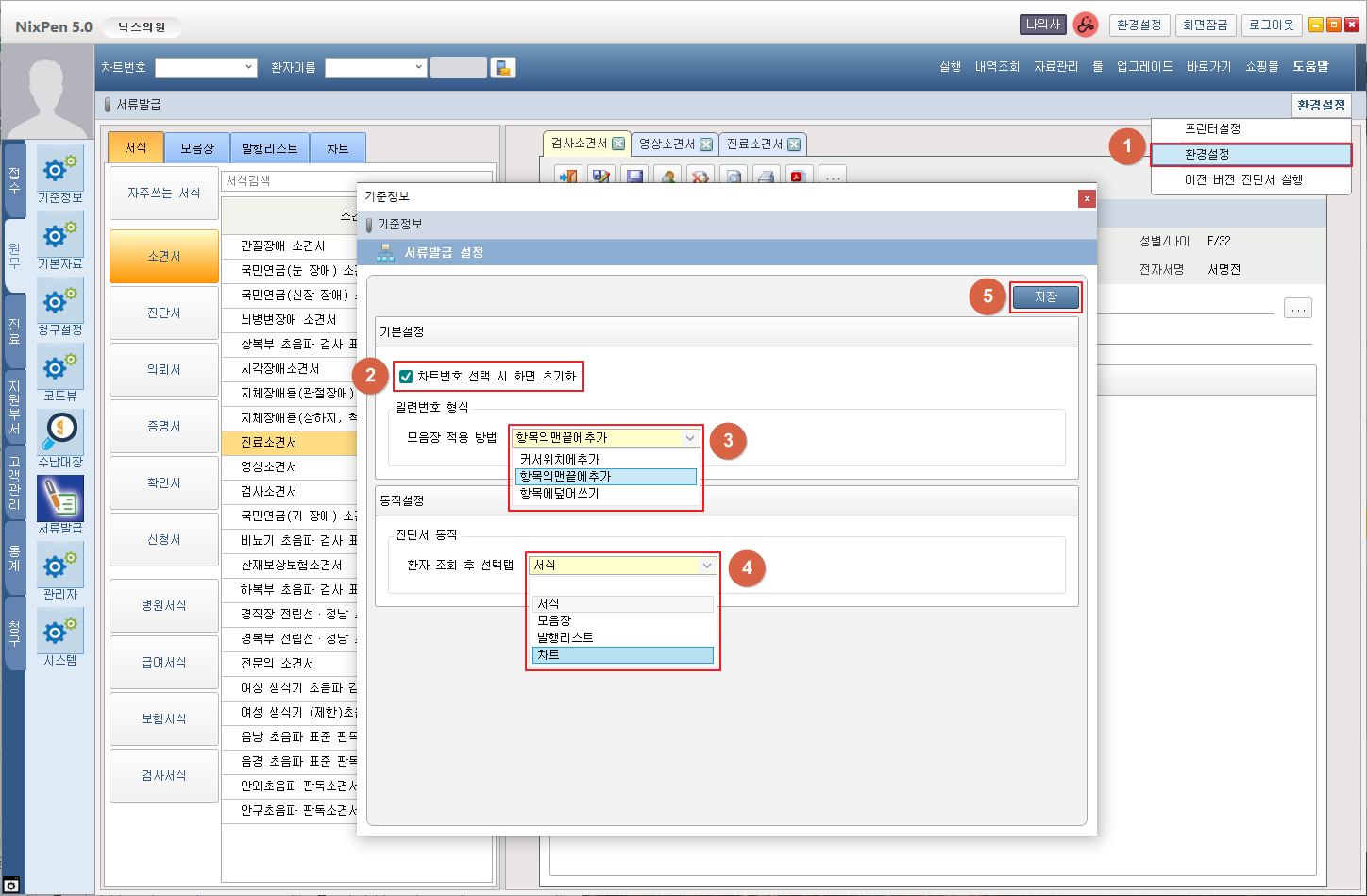The height and width of the screenshot is (896, 1367).
Task: Click the patient search icon beside the name field
Action: [503, 67]
